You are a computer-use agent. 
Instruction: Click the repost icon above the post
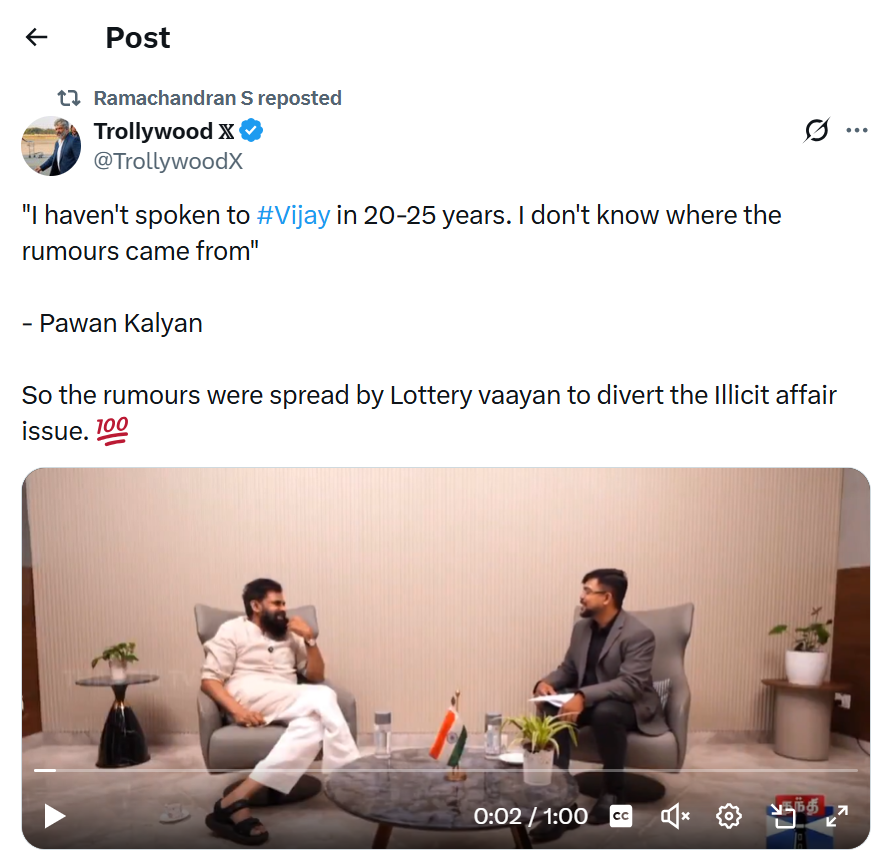tap(69, 98)
